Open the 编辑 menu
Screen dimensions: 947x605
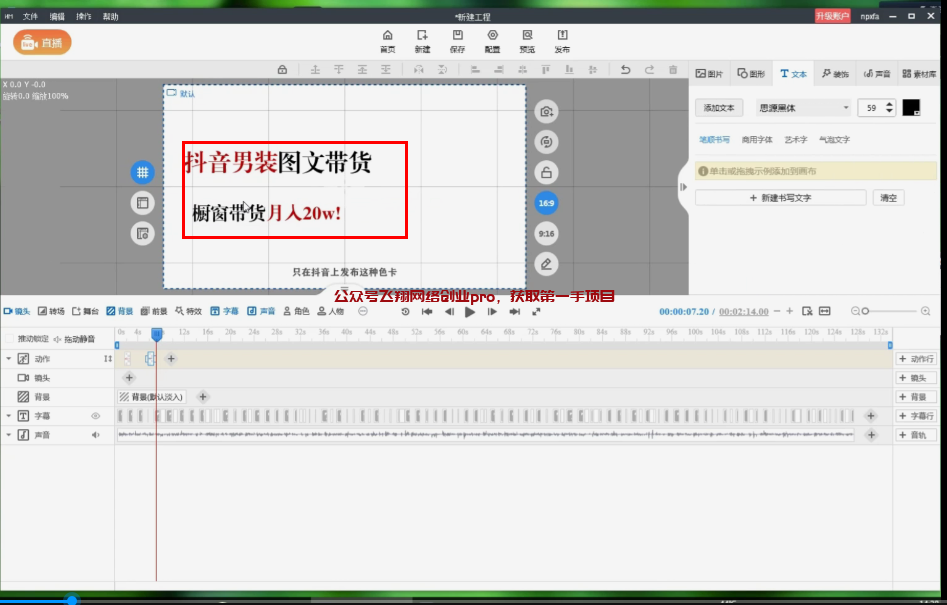(x=57, y=17)
